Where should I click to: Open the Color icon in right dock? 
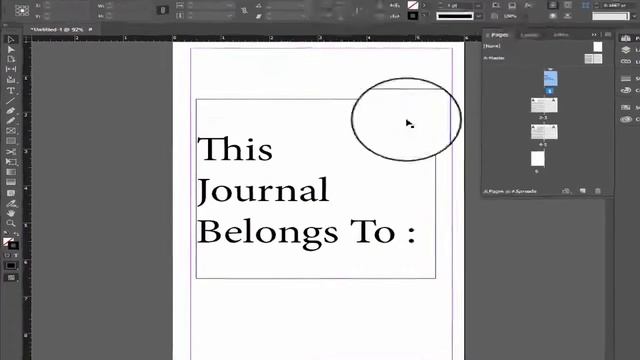point(626,90)
